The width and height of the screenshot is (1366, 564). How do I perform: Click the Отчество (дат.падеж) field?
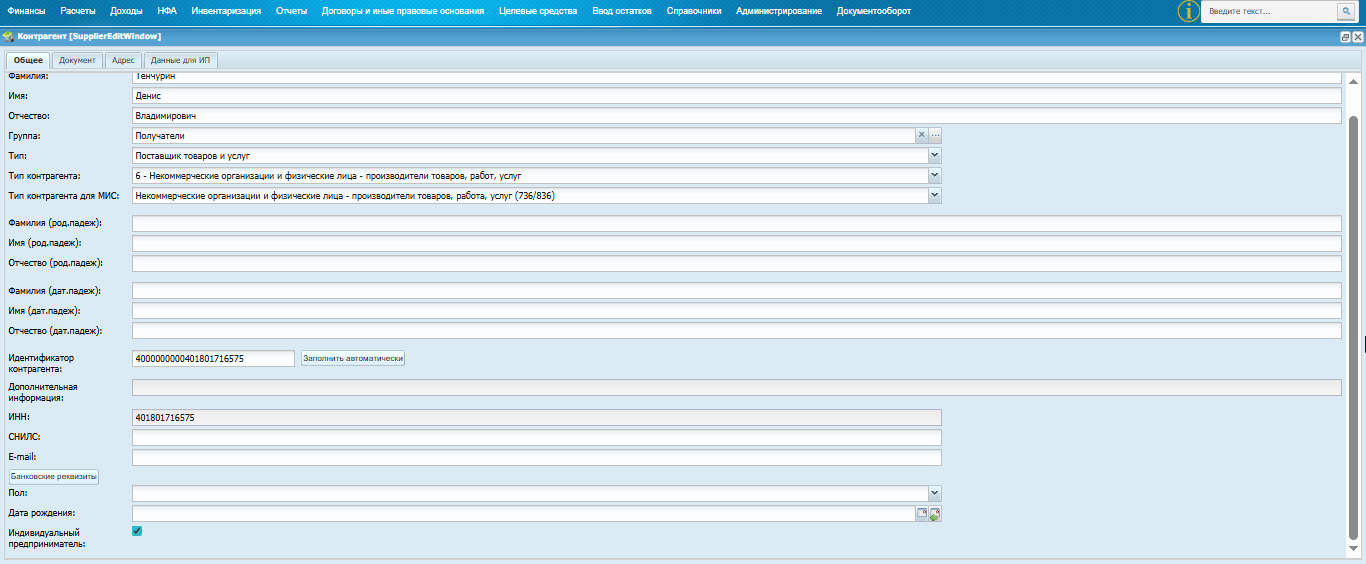736,330
